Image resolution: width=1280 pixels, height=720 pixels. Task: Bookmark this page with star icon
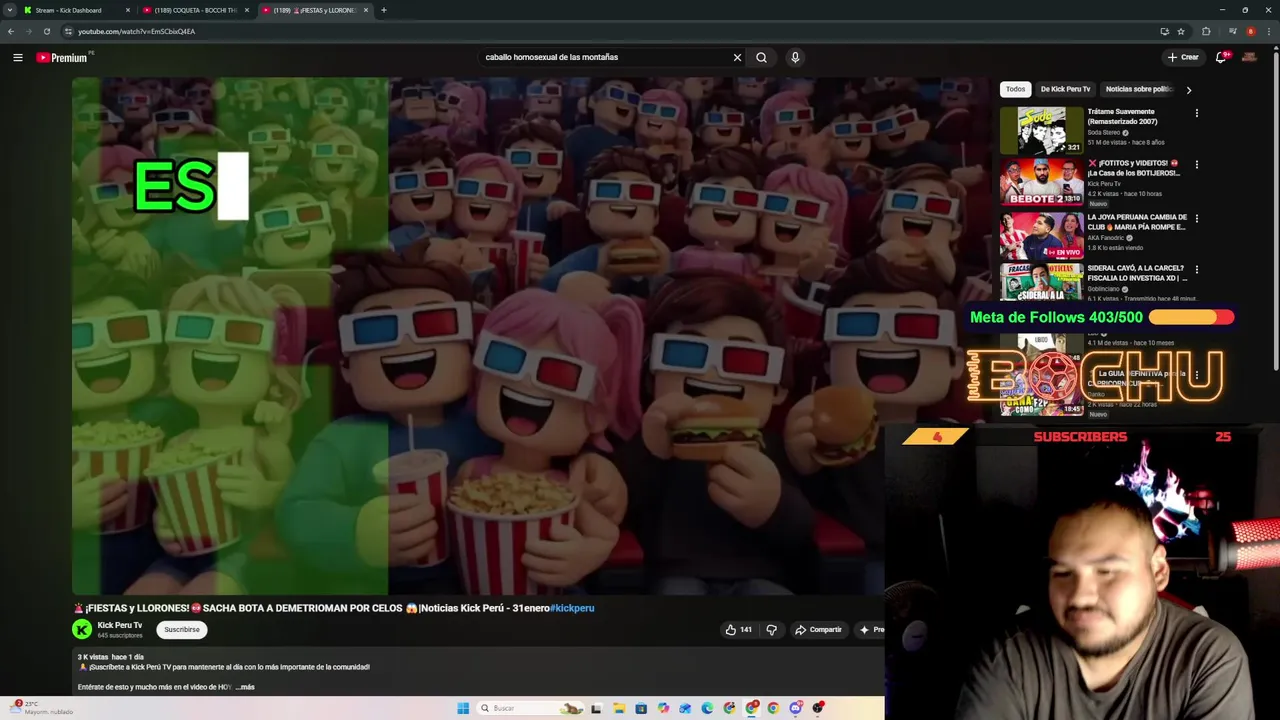coord(1181,31)
